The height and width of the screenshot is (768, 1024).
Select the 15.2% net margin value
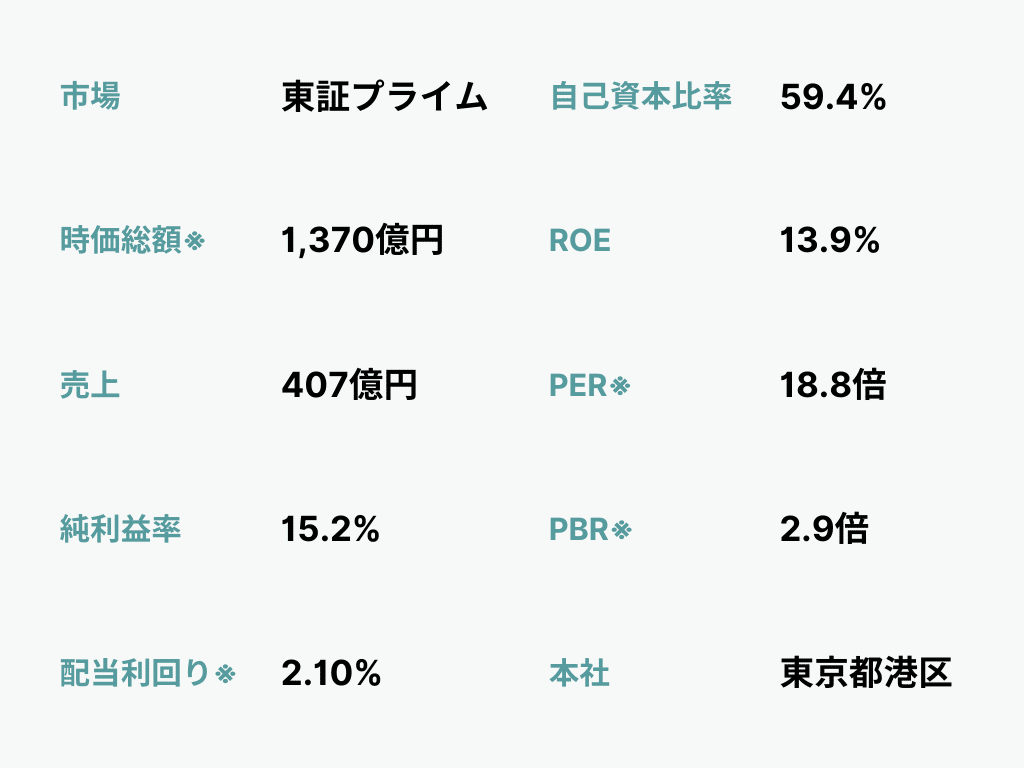pos(330,529)
